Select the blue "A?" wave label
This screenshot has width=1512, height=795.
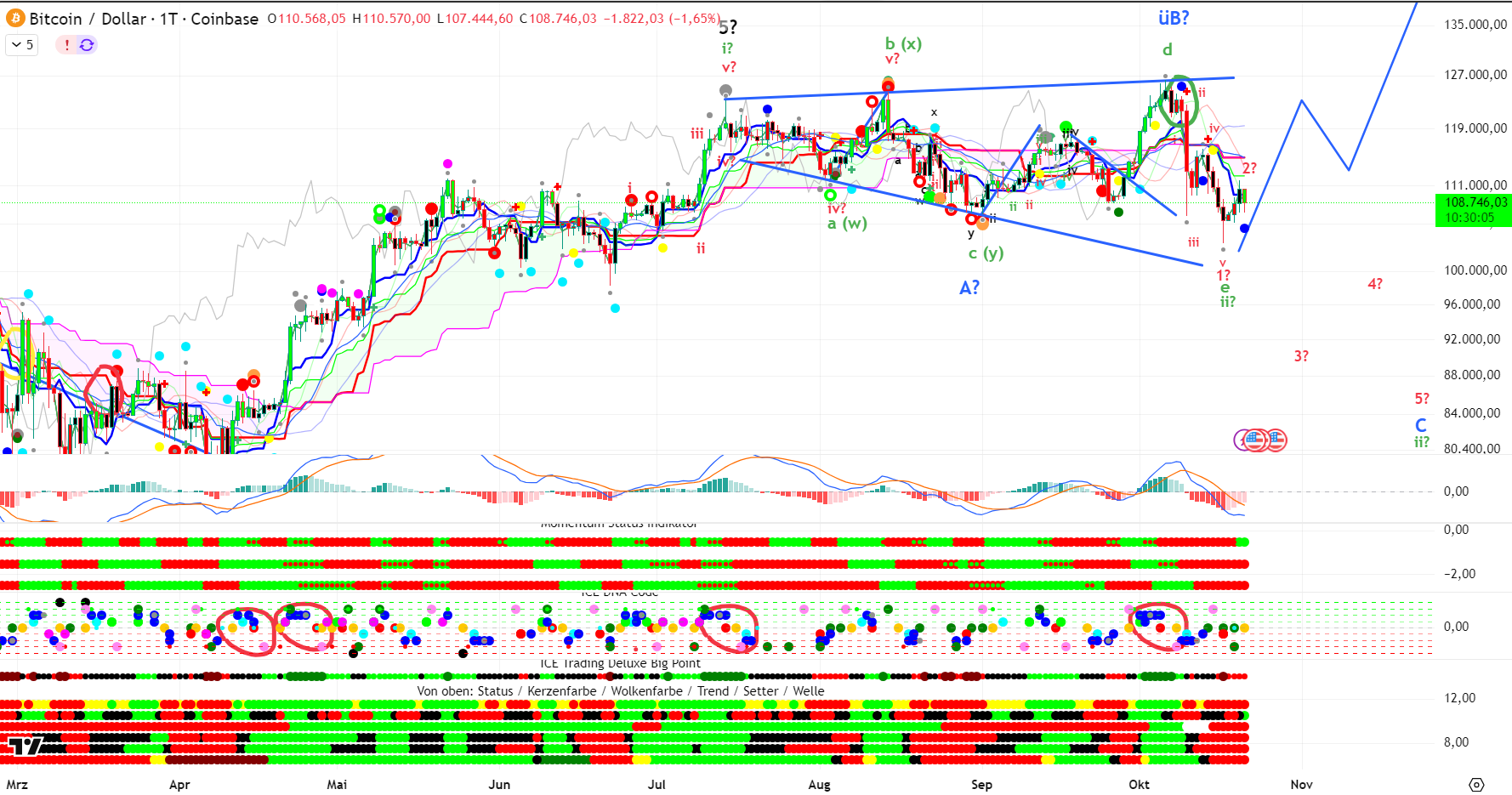[969, 288]
